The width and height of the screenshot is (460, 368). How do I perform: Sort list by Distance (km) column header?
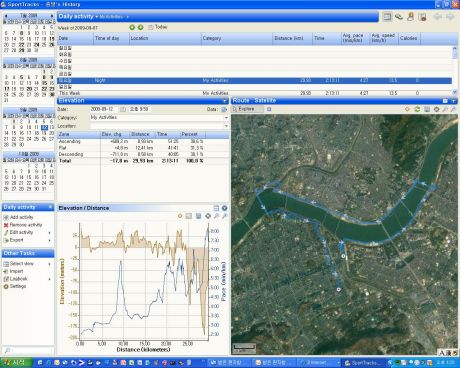coord(289,38)
